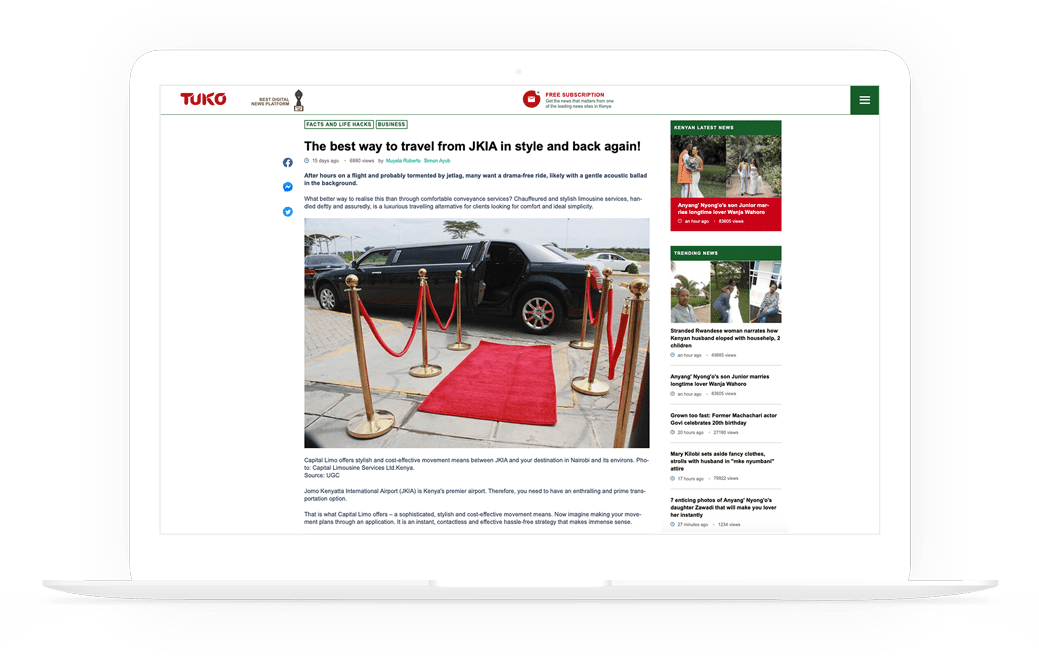Share the article on Twitter
The image size is (1039, 656).
[x=288, y=211]
